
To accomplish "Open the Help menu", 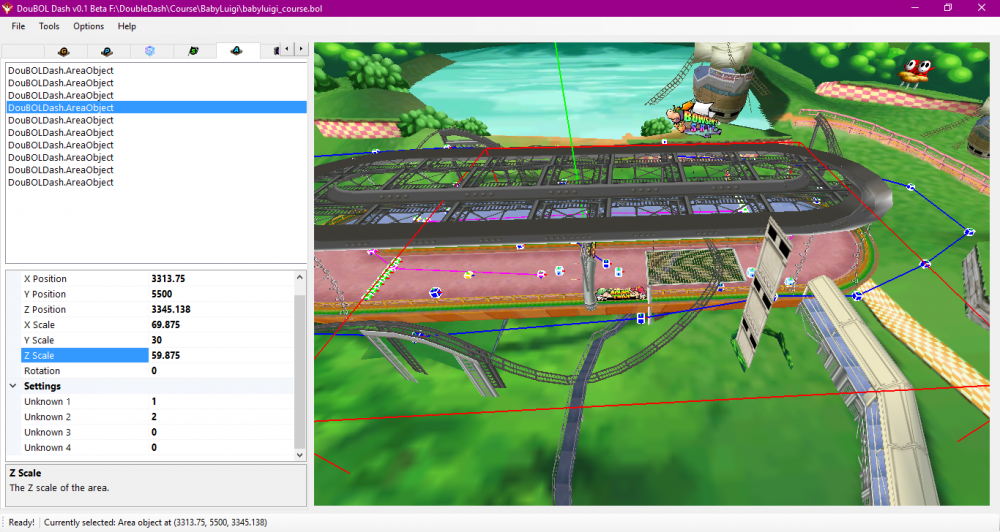I will pyautogui.click(x=127, y=26).
